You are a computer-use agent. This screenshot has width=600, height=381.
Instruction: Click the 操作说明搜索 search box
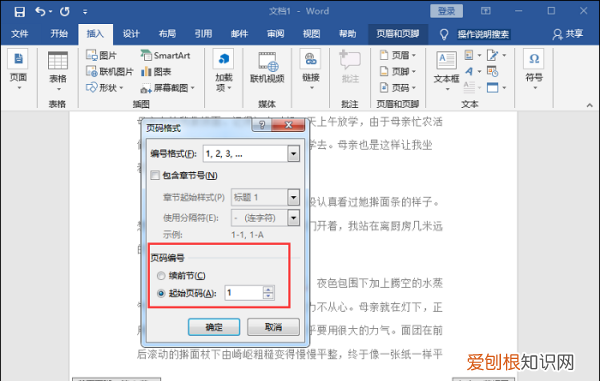[483, 34]
